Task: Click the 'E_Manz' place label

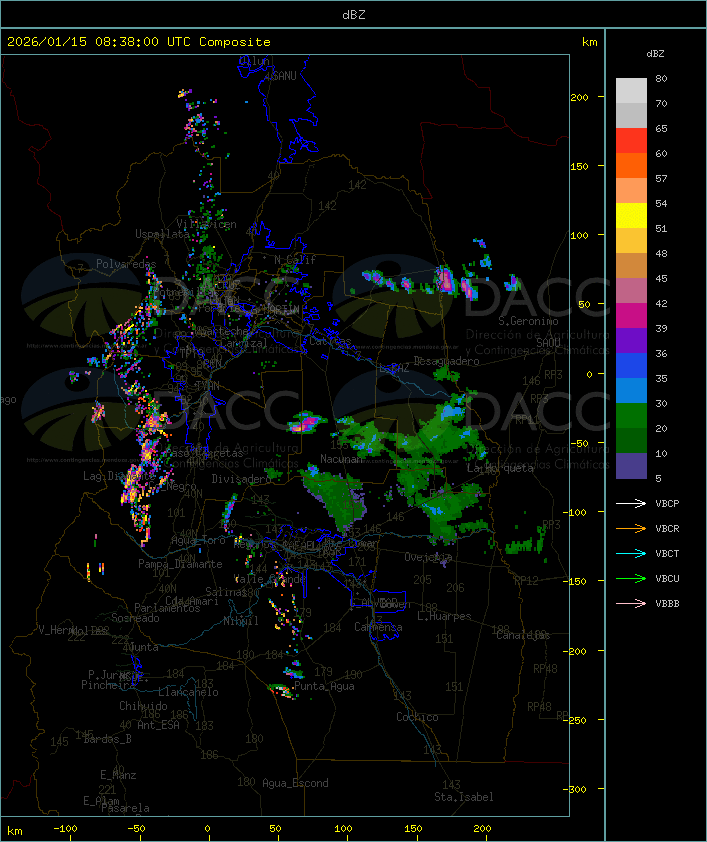Action: tap(118, 775)
